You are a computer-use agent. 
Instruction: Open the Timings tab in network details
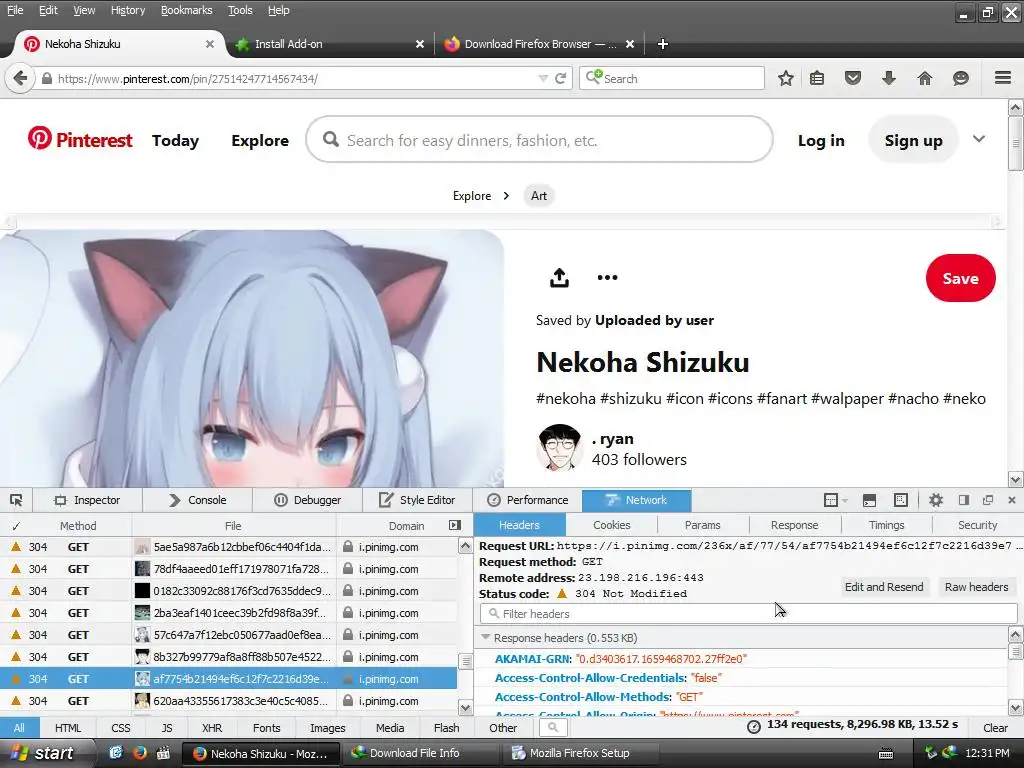886,525
